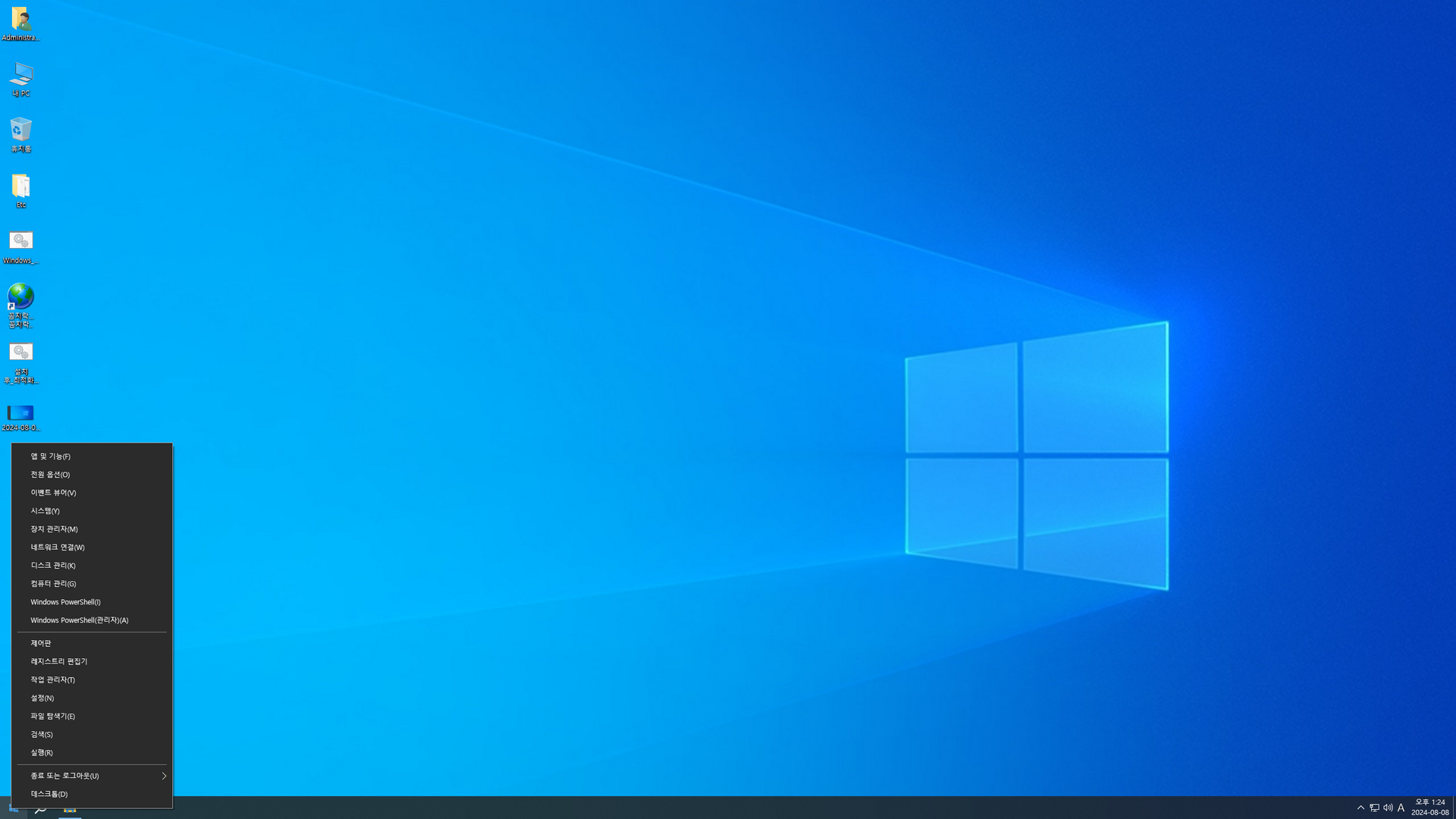1456x819 pixels.
Task: Click the globe shortcut icon on desktop
Action: (x=20, y=297)
